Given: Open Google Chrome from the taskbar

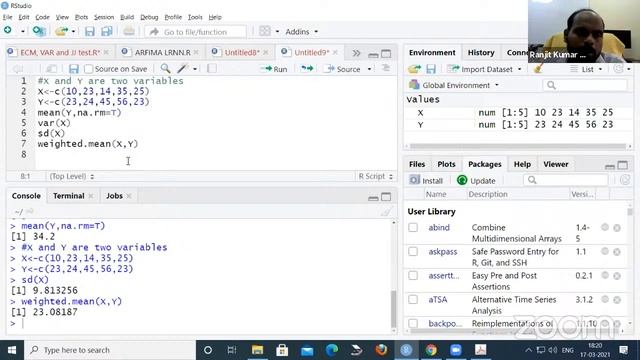Looking at the screenshot, I should tap(431, 350).
